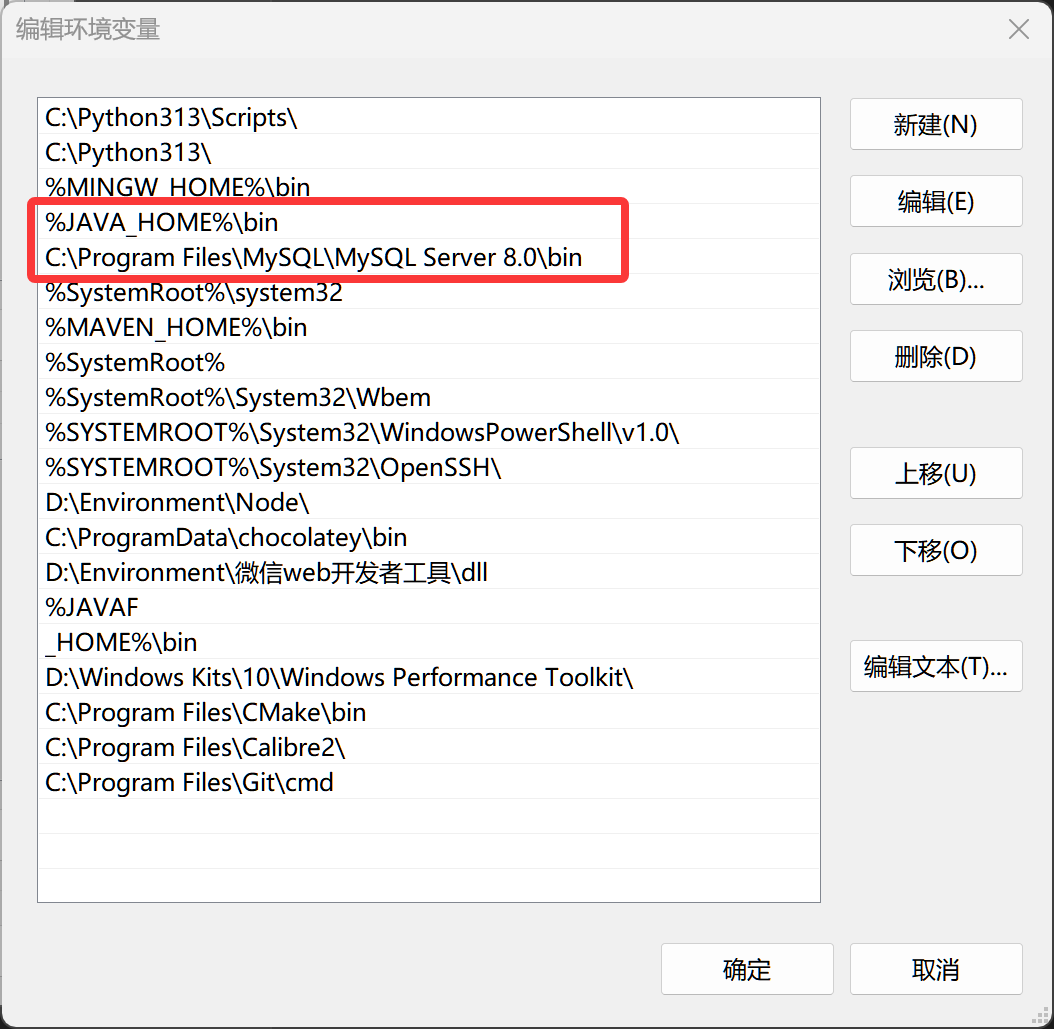Open the 浏览(B)... folder browser
1054x1029 pixels.
pyautogui.click(x=936, y=279)
